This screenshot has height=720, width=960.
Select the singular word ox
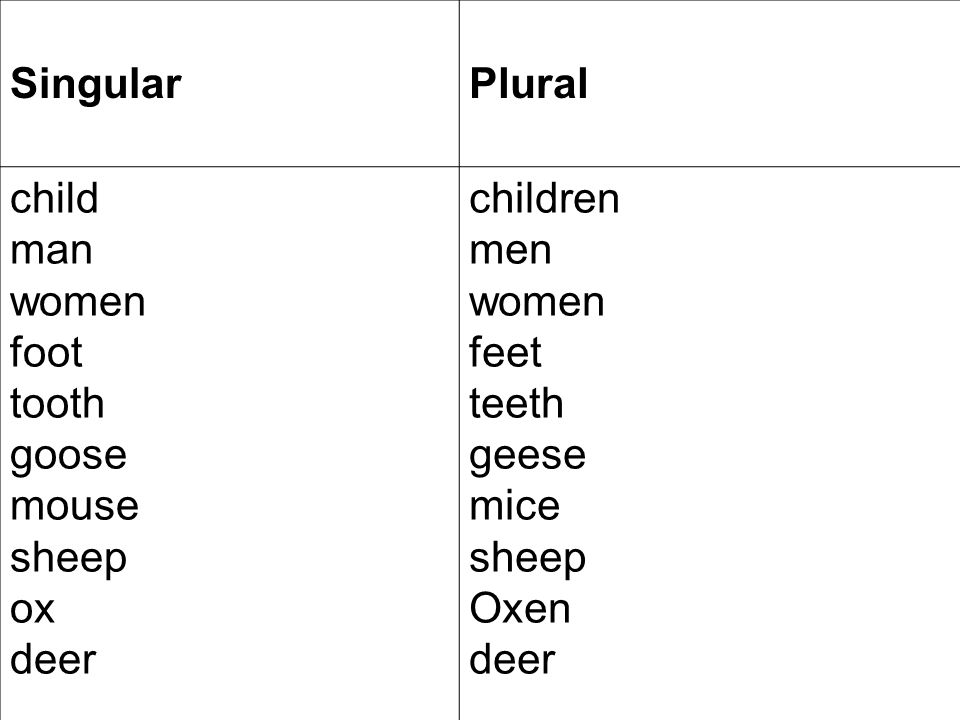[32, 610]
